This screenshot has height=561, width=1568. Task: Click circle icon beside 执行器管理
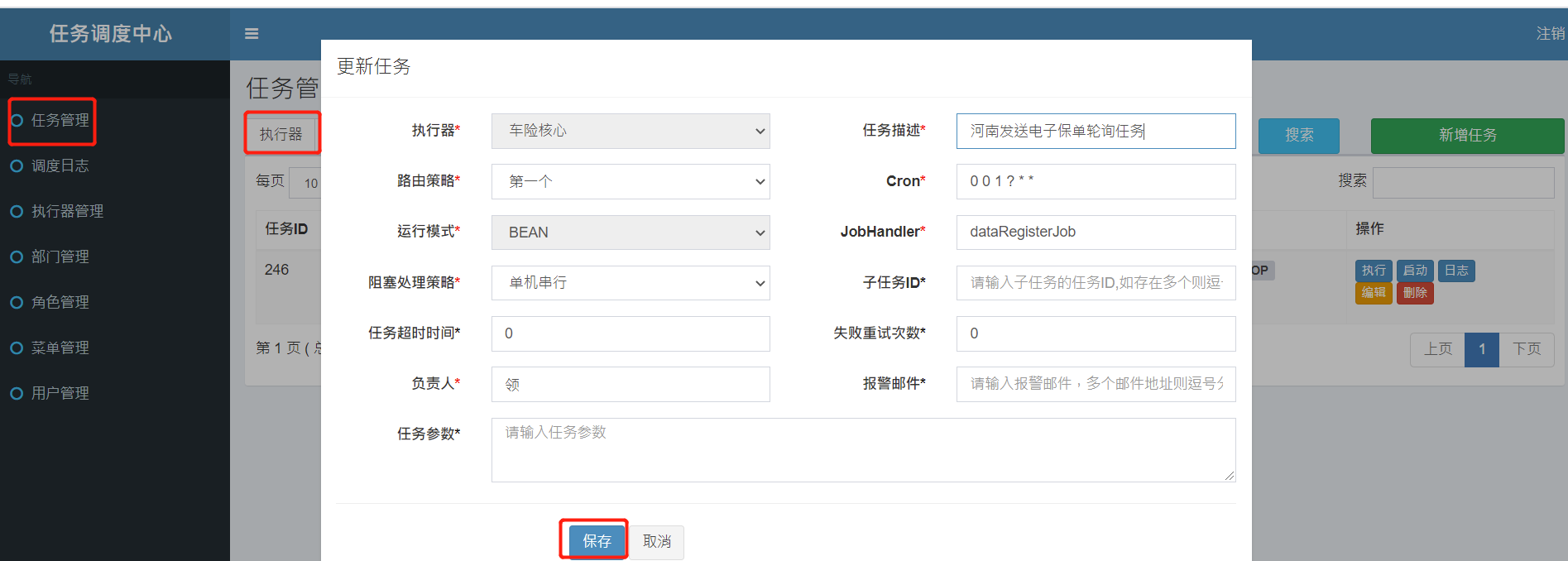coord(17,212)
